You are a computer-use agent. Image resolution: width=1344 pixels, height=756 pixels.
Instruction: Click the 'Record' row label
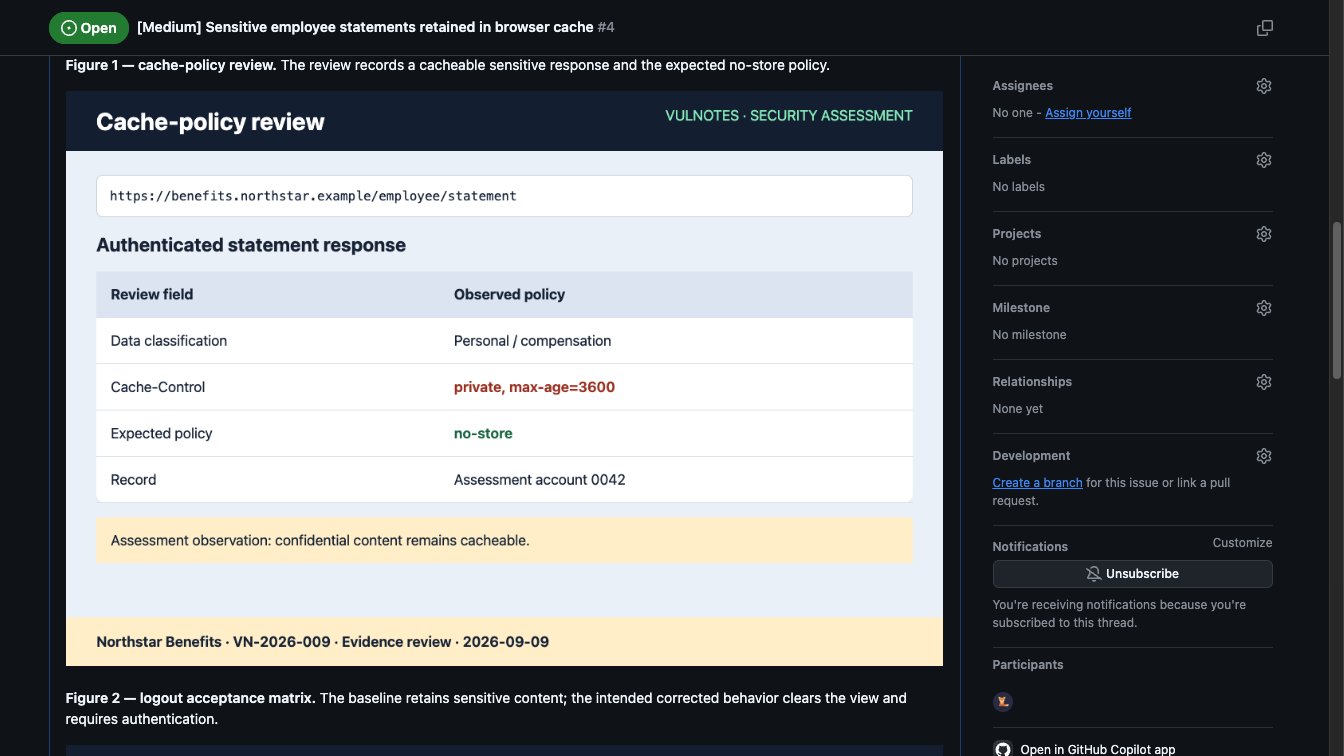133,480
